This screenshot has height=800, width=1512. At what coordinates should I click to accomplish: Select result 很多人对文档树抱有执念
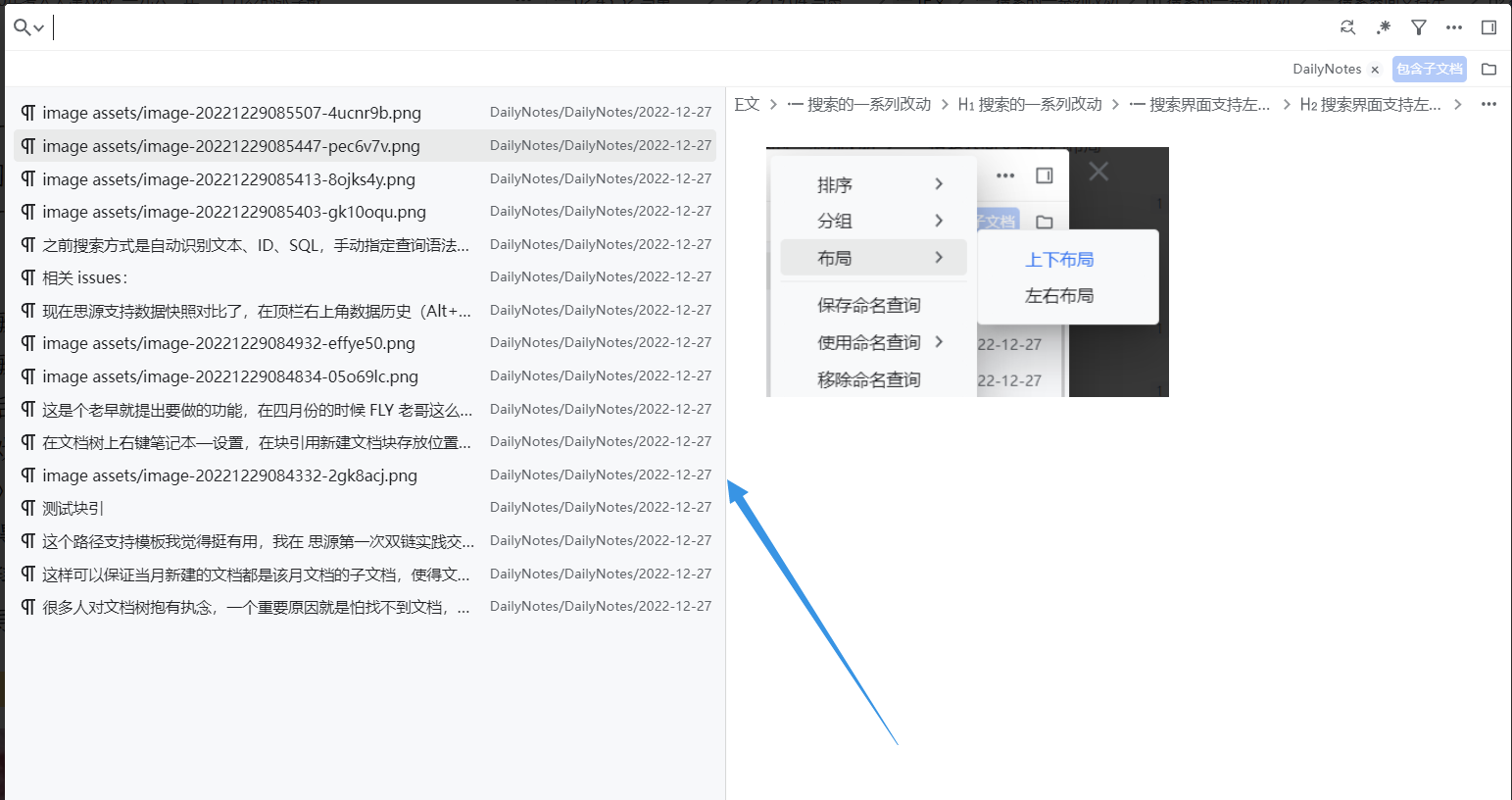click(x=365, y=607)
